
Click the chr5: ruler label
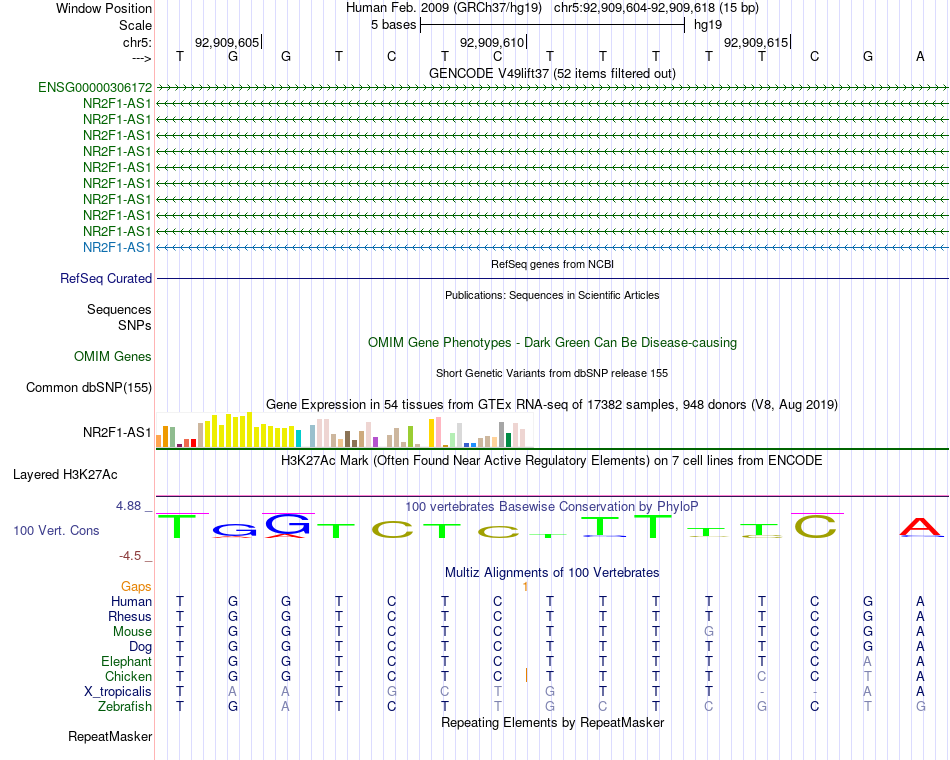138,42
